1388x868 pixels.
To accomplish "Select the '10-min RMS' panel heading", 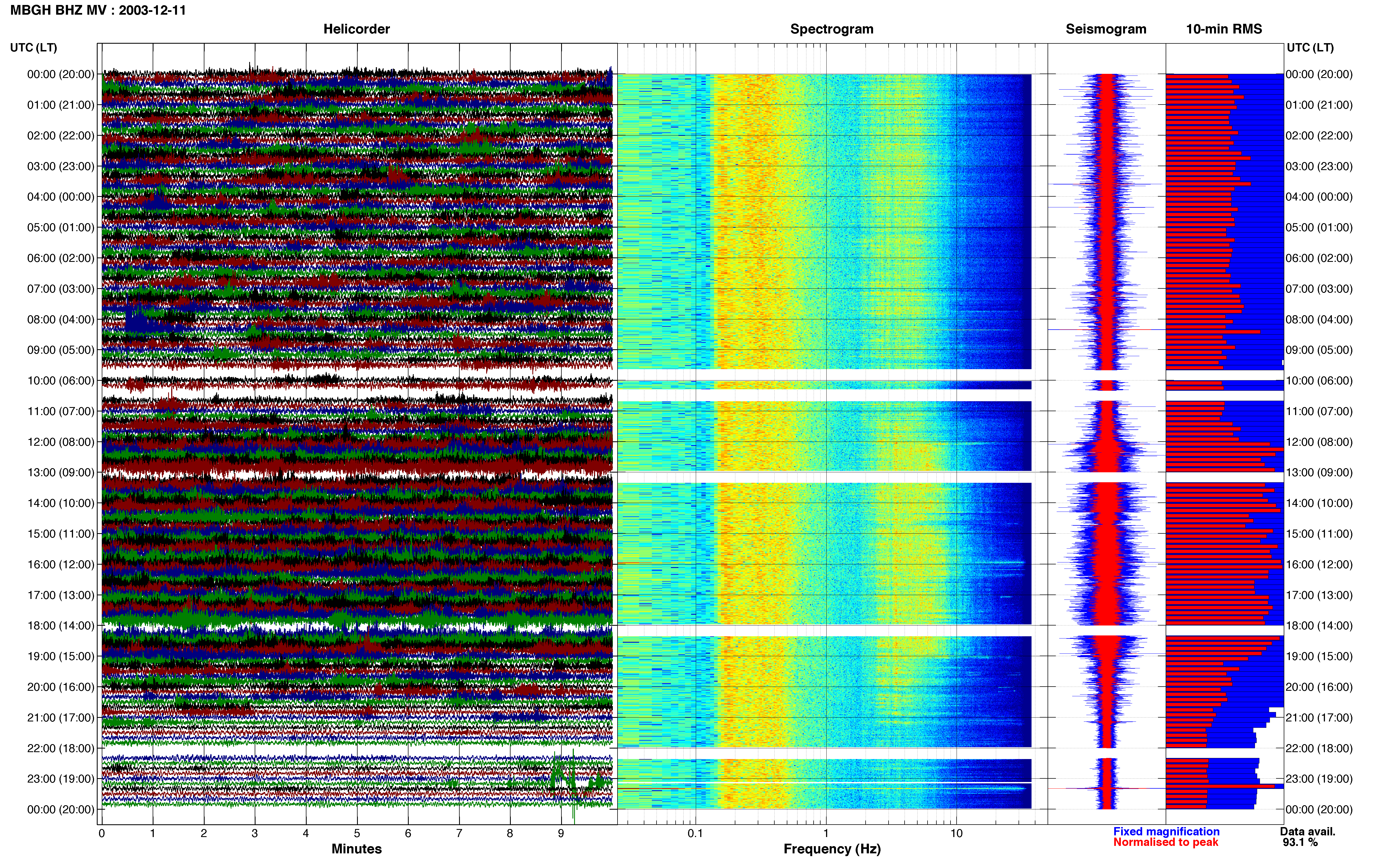I will [x=1224, y=29].
